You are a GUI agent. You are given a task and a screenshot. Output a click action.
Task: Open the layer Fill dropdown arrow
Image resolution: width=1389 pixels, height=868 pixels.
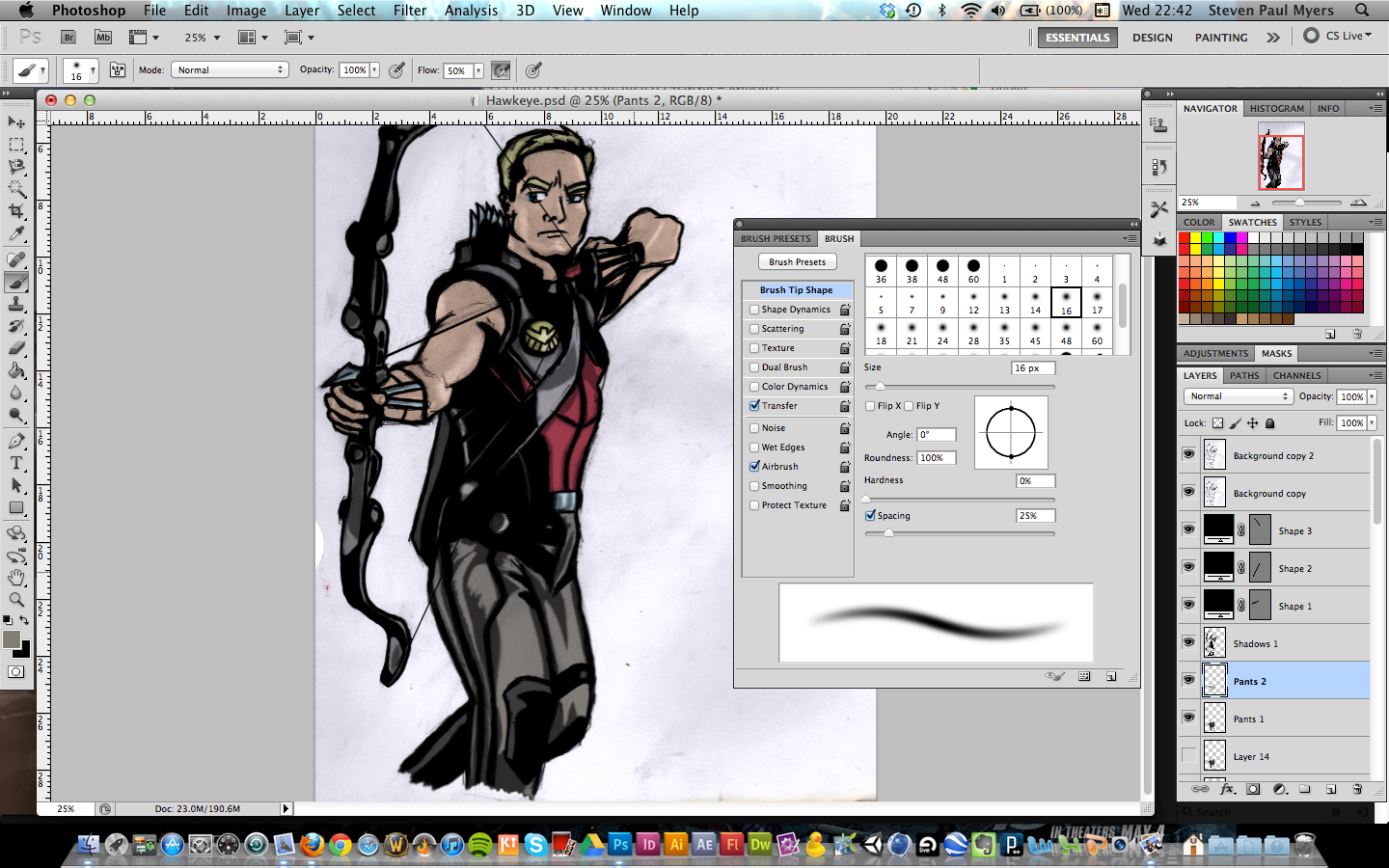click(x=1372, y=423)
